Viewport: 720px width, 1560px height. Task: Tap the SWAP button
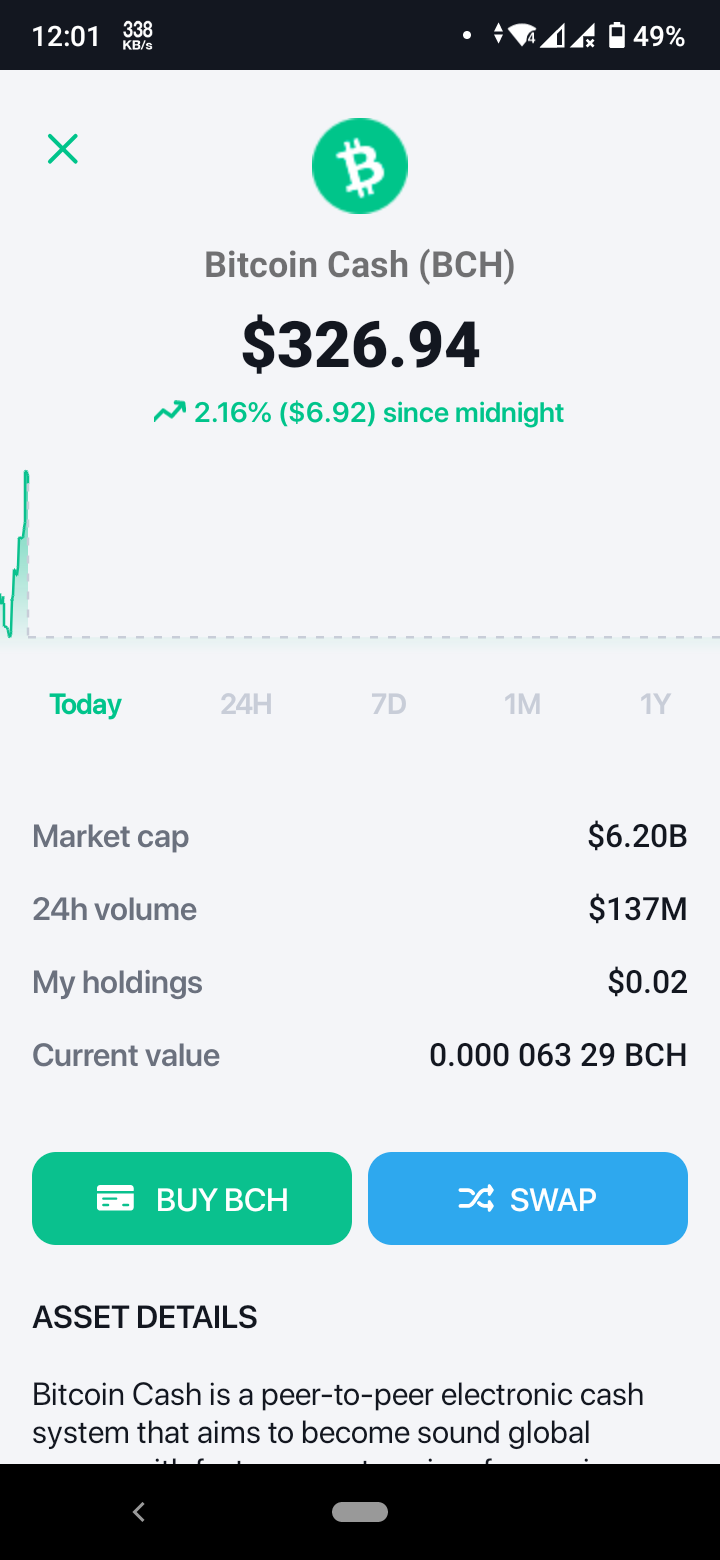click(528, 1198)
